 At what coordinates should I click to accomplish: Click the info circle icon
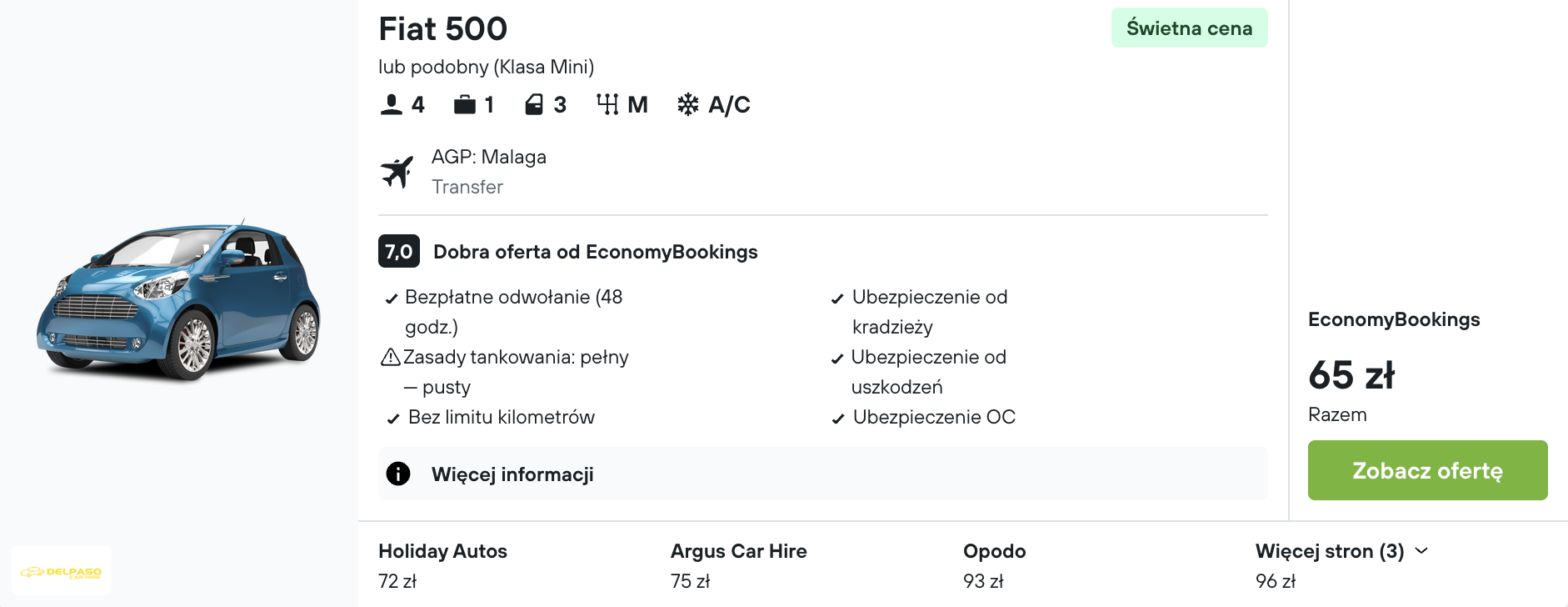point(398,474)
